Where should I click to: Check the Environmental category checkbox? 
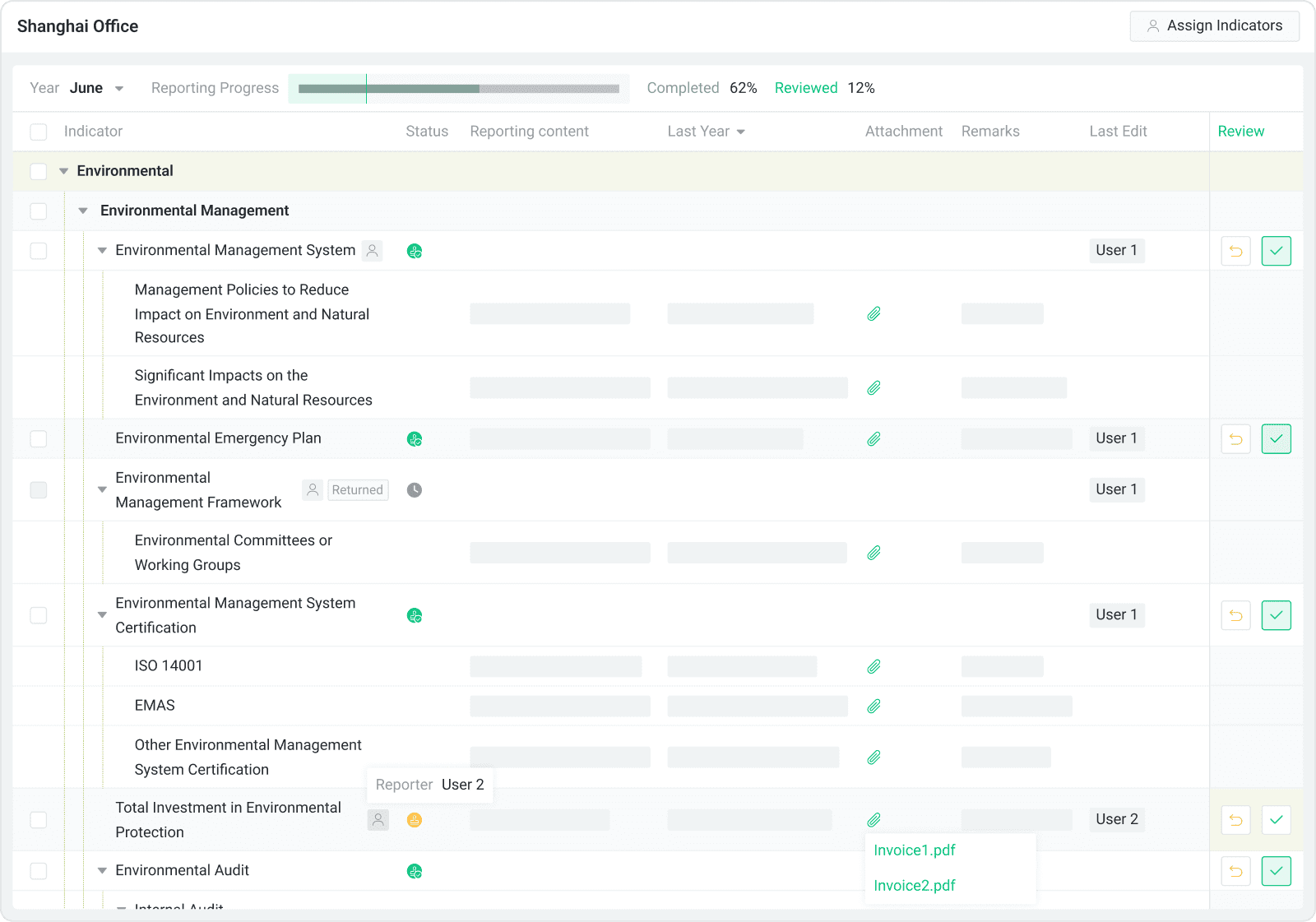point(39,171)
